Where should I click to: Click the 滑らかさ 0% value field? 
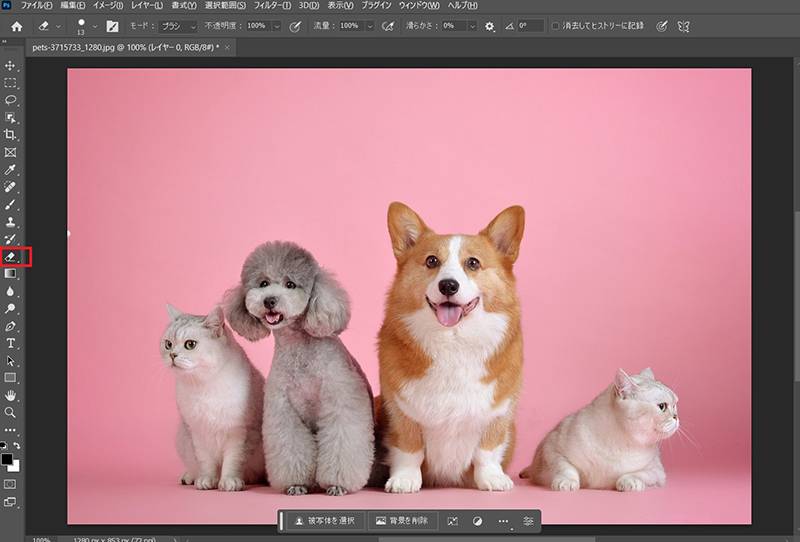(x=454, y=26)
